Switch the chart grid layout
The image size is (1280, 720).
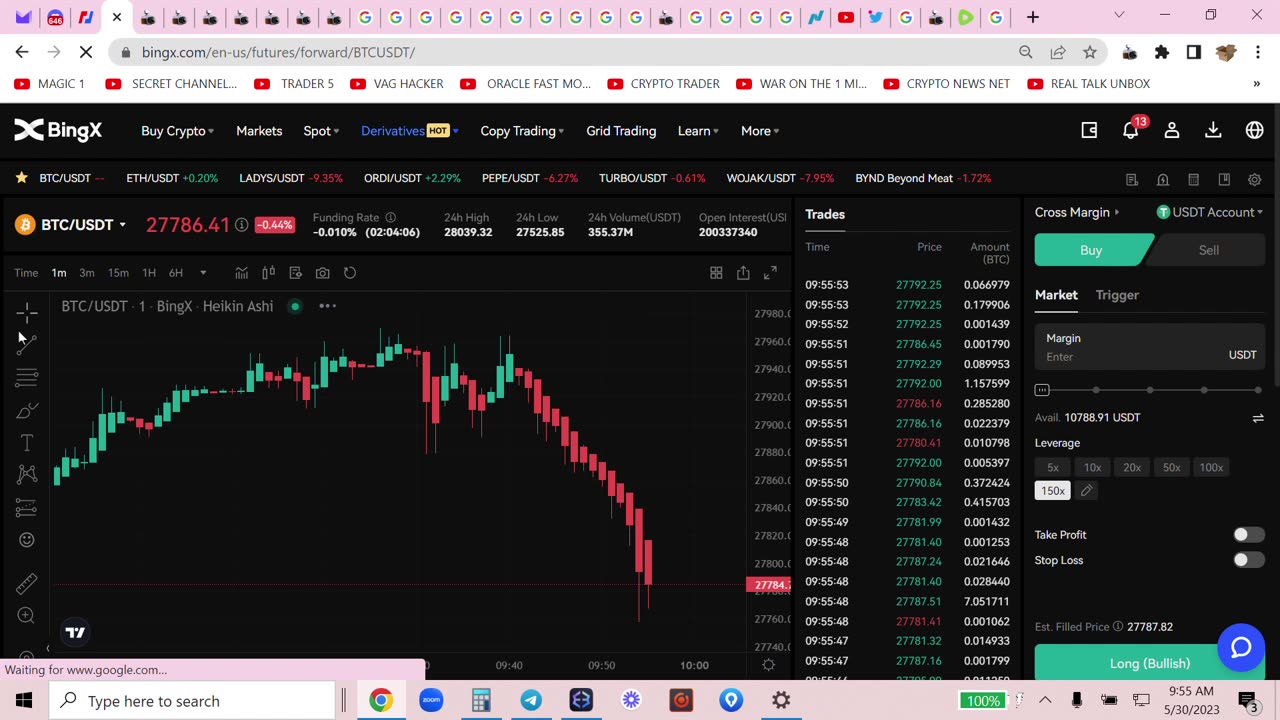click(716, 273)
